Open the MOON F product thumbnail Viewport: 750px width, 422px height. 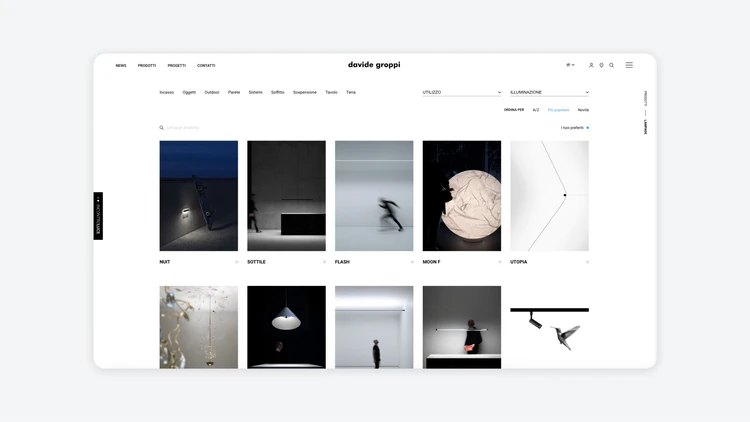point(461,196)
